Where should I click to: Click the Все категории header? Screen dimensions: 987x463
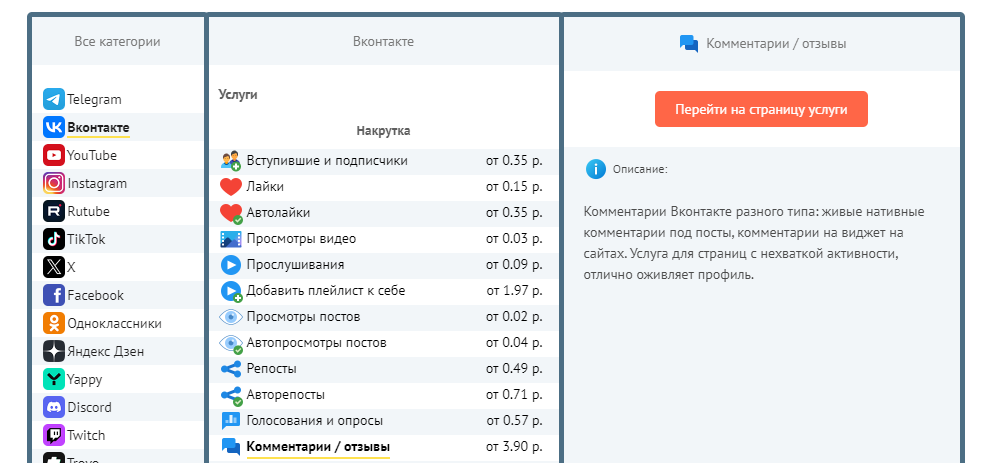point(118,42)
